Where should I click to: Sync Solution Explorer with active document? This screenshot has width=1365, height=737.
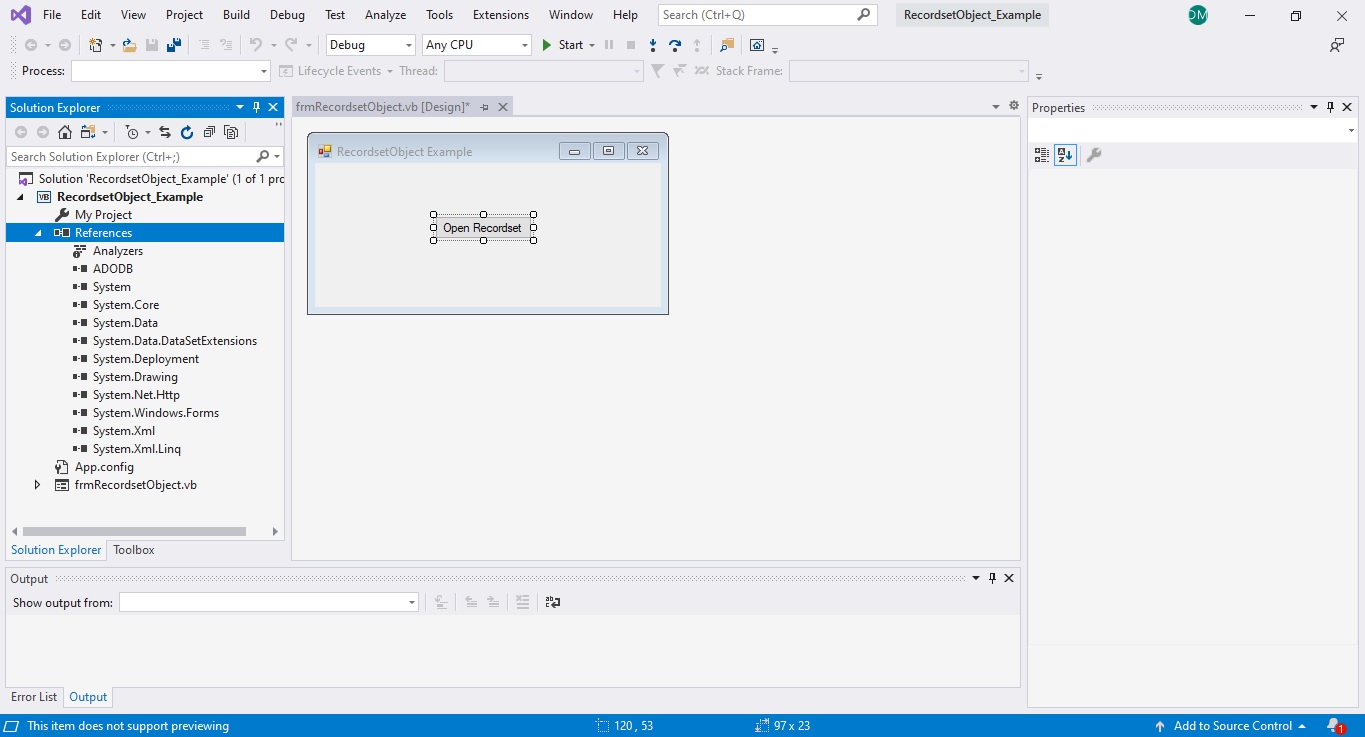point(164,131)
